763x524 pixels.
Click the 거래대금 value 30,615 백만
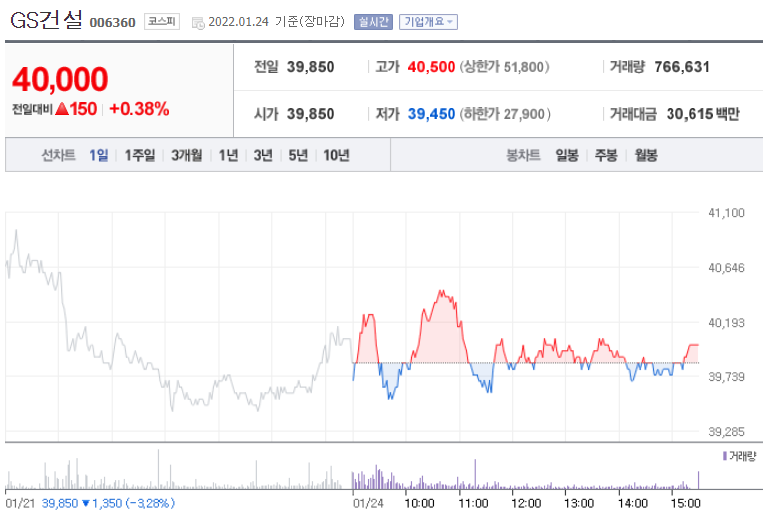(703, 114)
